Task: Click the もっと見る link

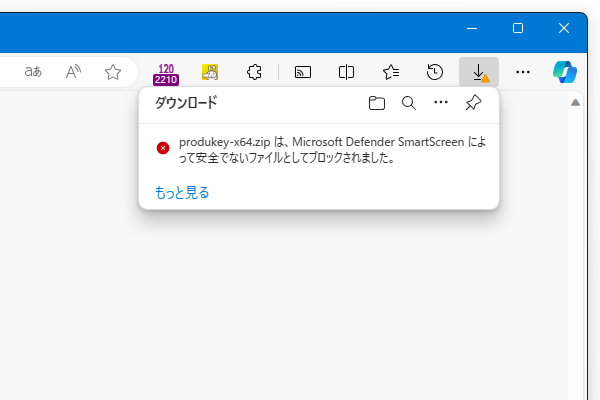Action: (182, 193)
